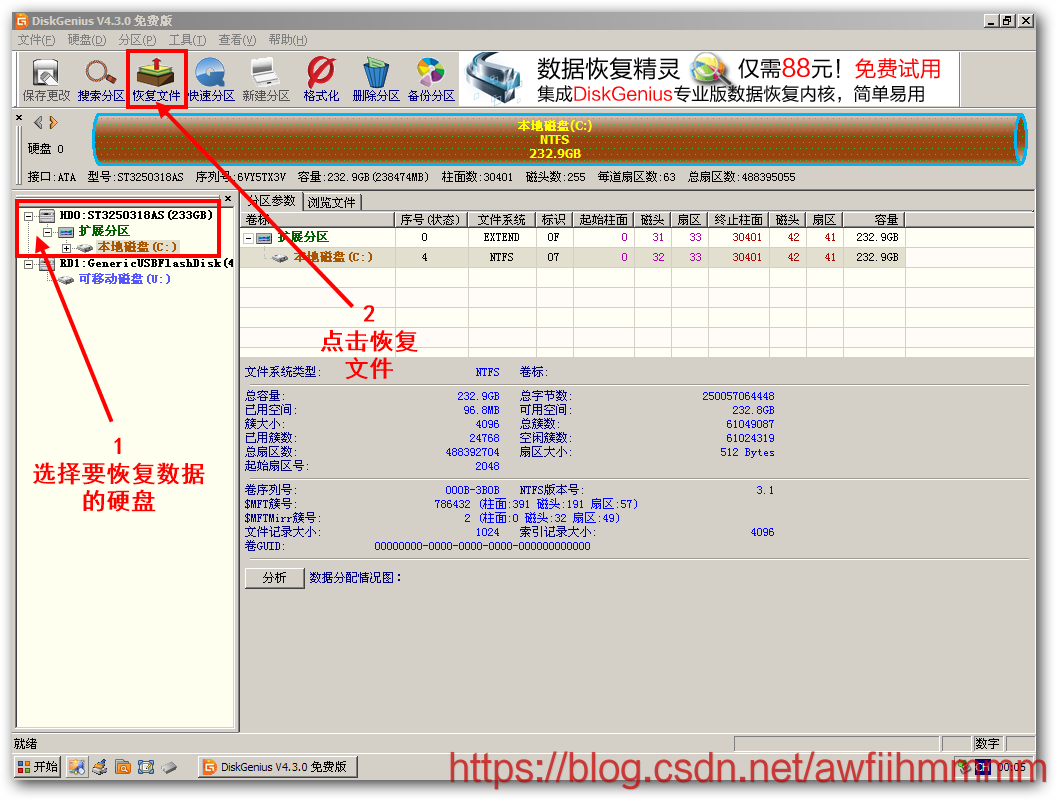Select 本地磁盘 (C:) in the left tree
Image resolution: width=1056 pixels, height=800 pixels.
click(137, 247)
